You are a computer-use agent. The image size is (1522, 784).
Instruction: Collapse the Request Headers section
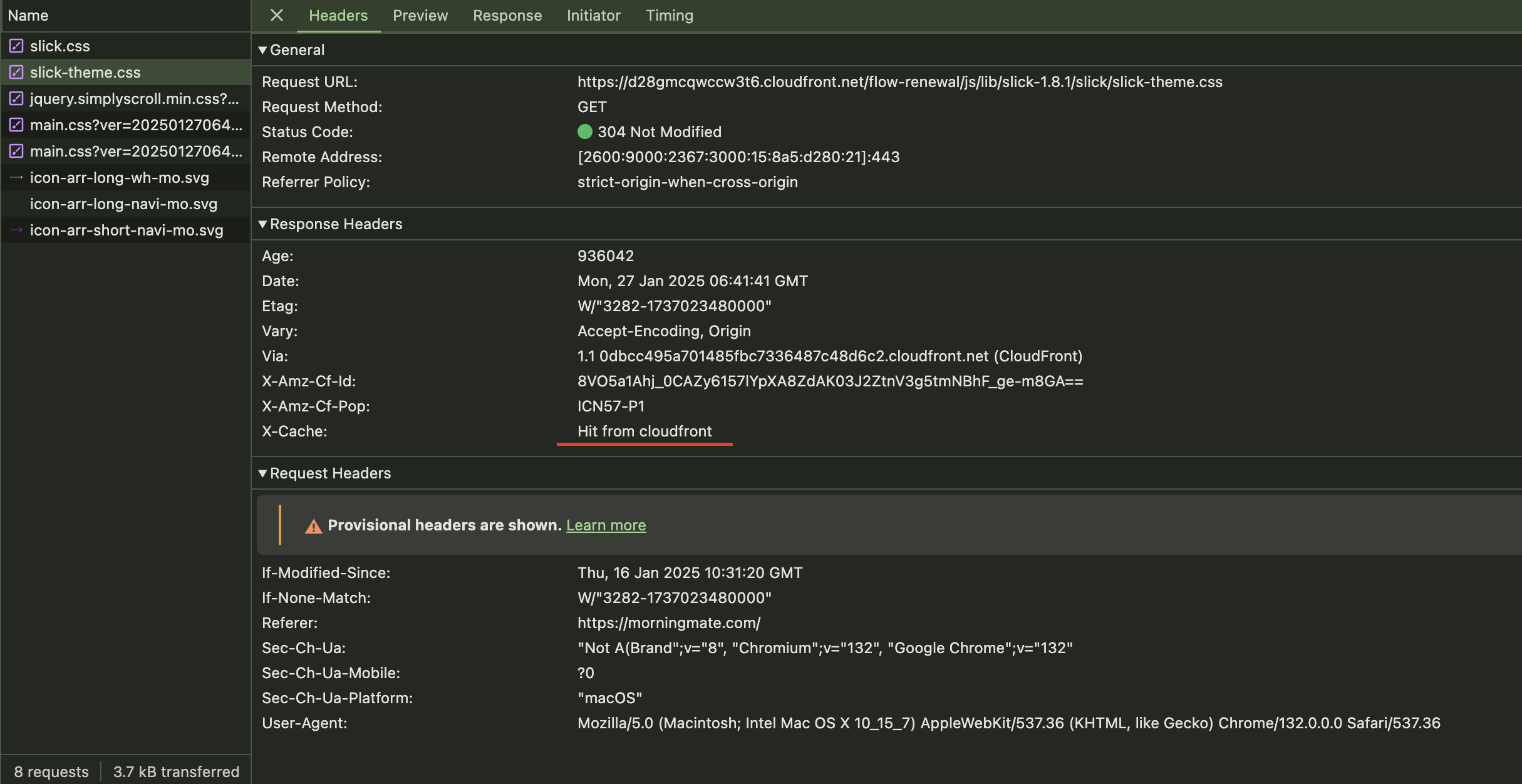263,473
